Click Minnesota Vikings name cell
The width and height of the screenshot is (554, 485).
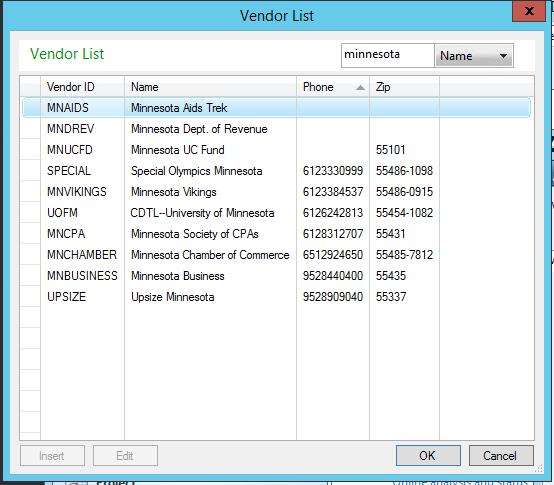pos(173,192)
